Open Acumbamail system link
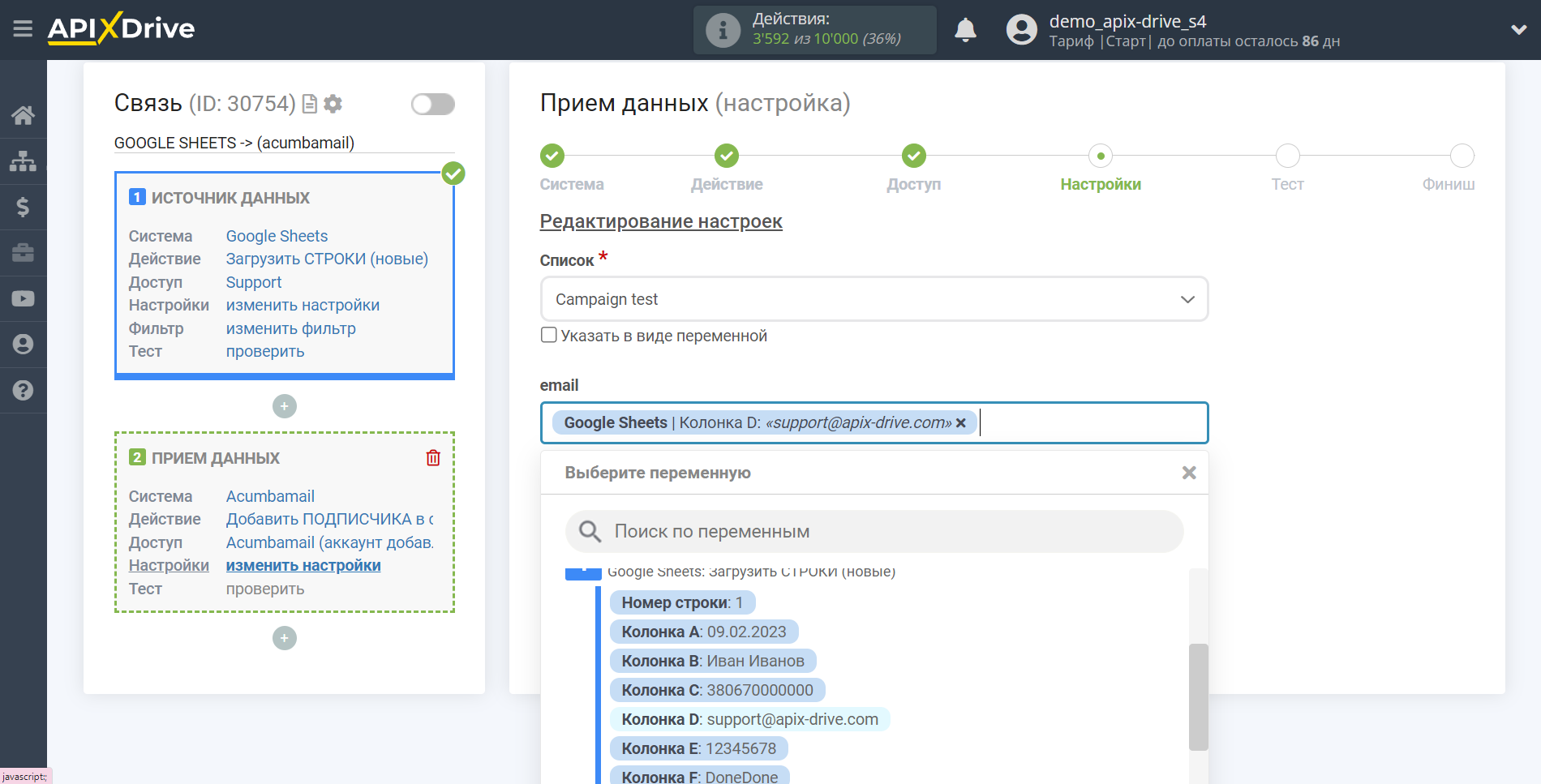 (x=270, y=496)
